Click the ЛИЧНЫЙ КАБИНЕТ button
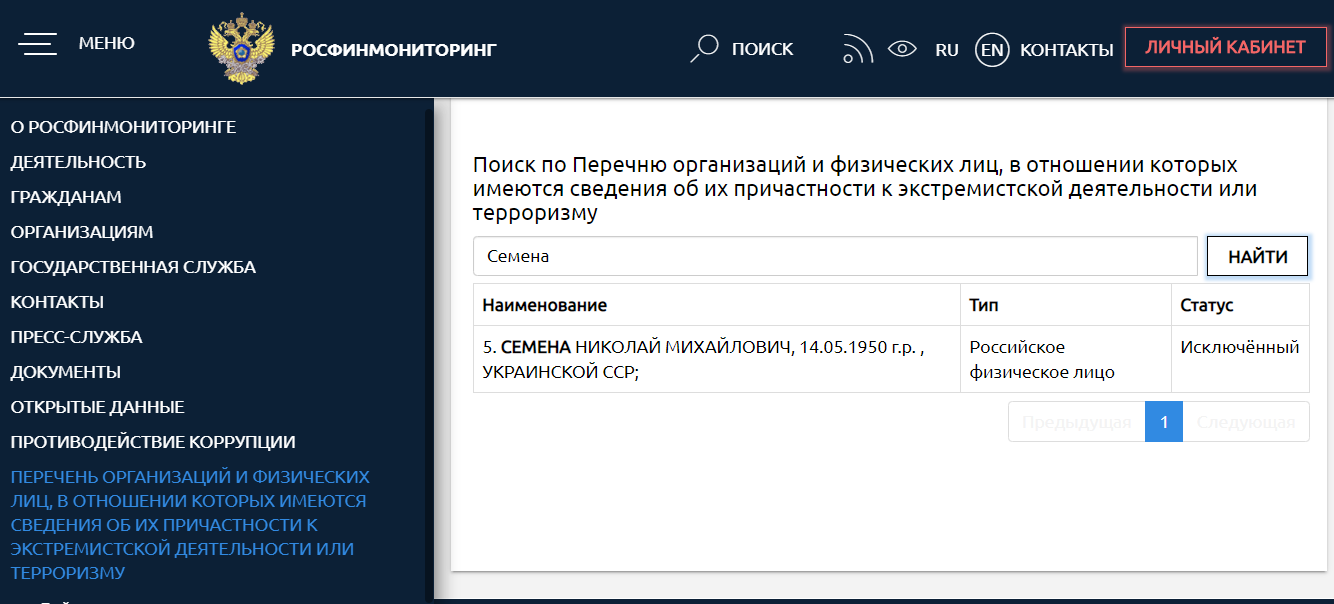Image resolution: width=1334 pixels, height=604 pixels. click(x=1225, y=47)
